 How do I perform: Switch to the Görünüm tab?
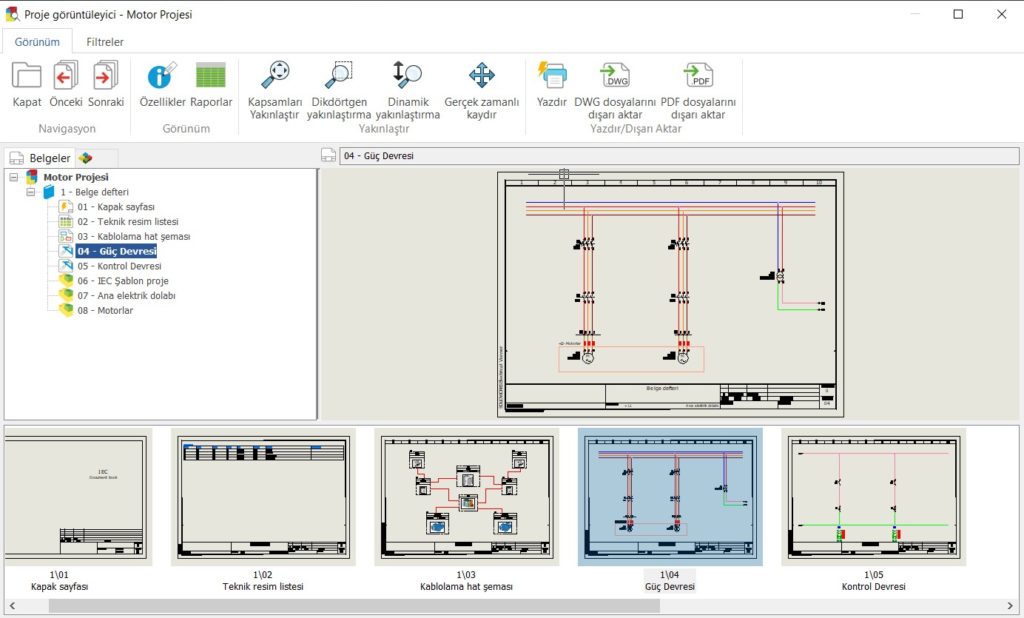[37, 41]
